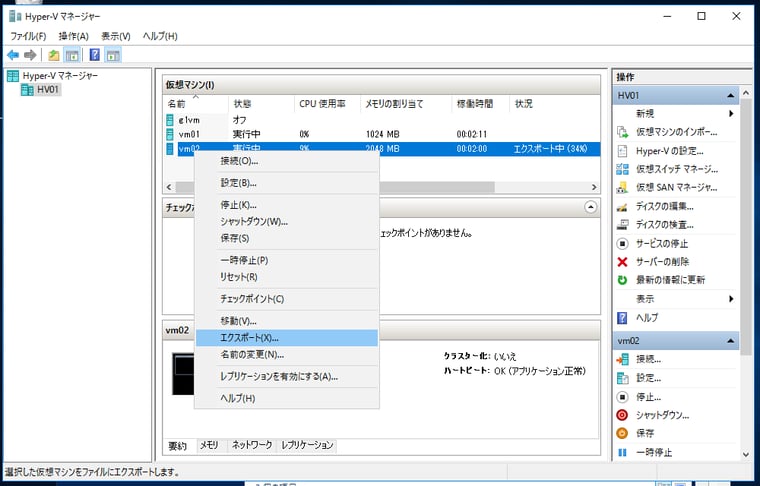Toggle the action pane toolbar icon
760x486 pixels.
pos(113,55)
